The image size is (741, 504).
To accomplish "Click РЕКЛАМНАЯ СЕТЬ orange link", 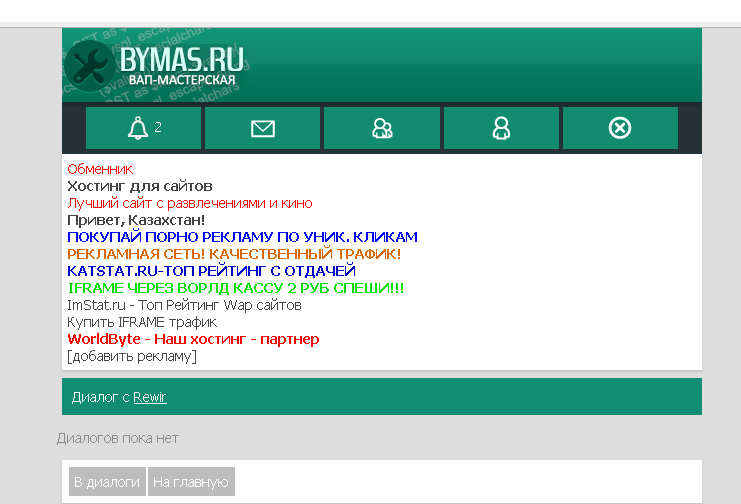I will pos(234,254).
